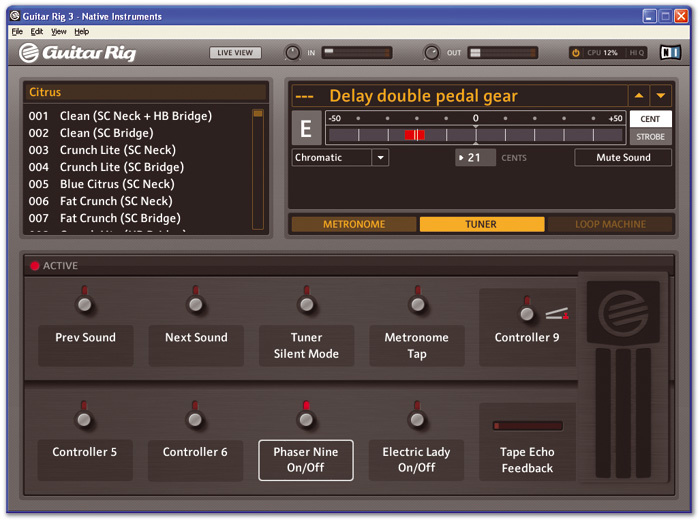Toggle Phaser Nine On/Off assignment
The width and height of the screenshot is (700, 522).
click(x=306, y=460)
